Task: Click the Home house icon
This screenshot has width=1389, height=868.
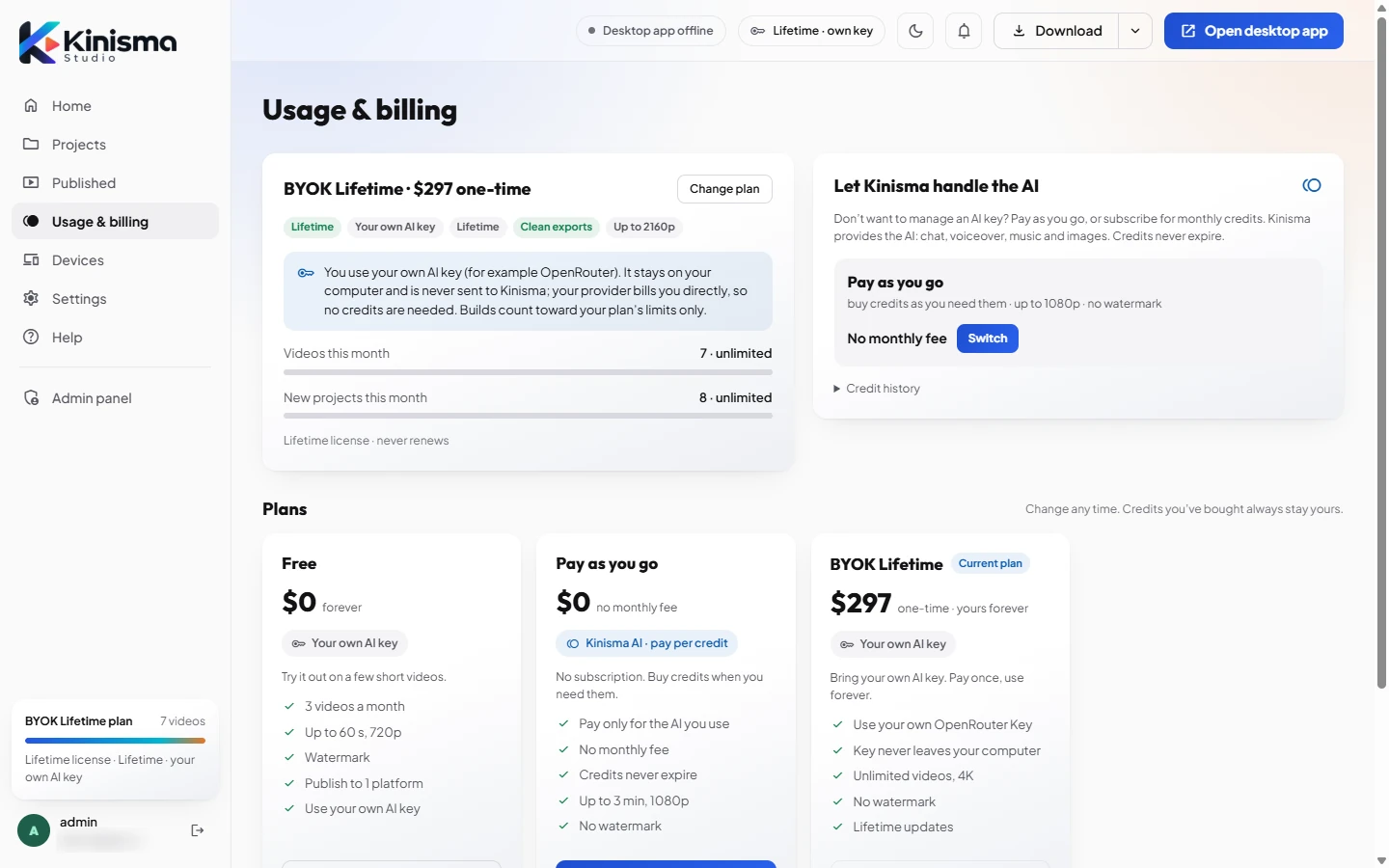Action: 31,106
